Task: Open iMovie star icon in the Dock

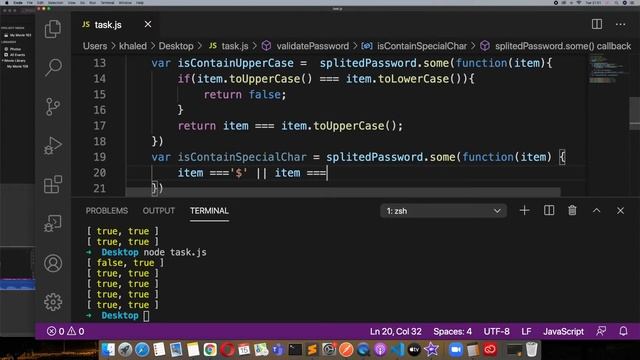Action: (x=431, y=349)
